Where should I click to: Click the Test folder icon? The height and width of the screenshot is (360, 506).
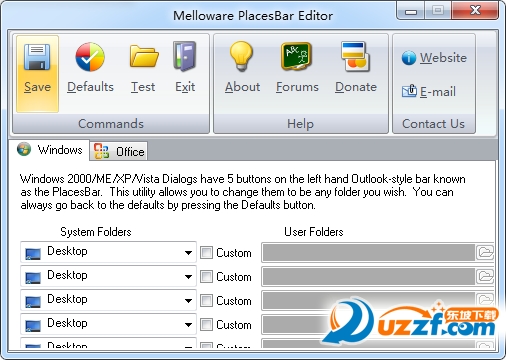click(144, 56)
